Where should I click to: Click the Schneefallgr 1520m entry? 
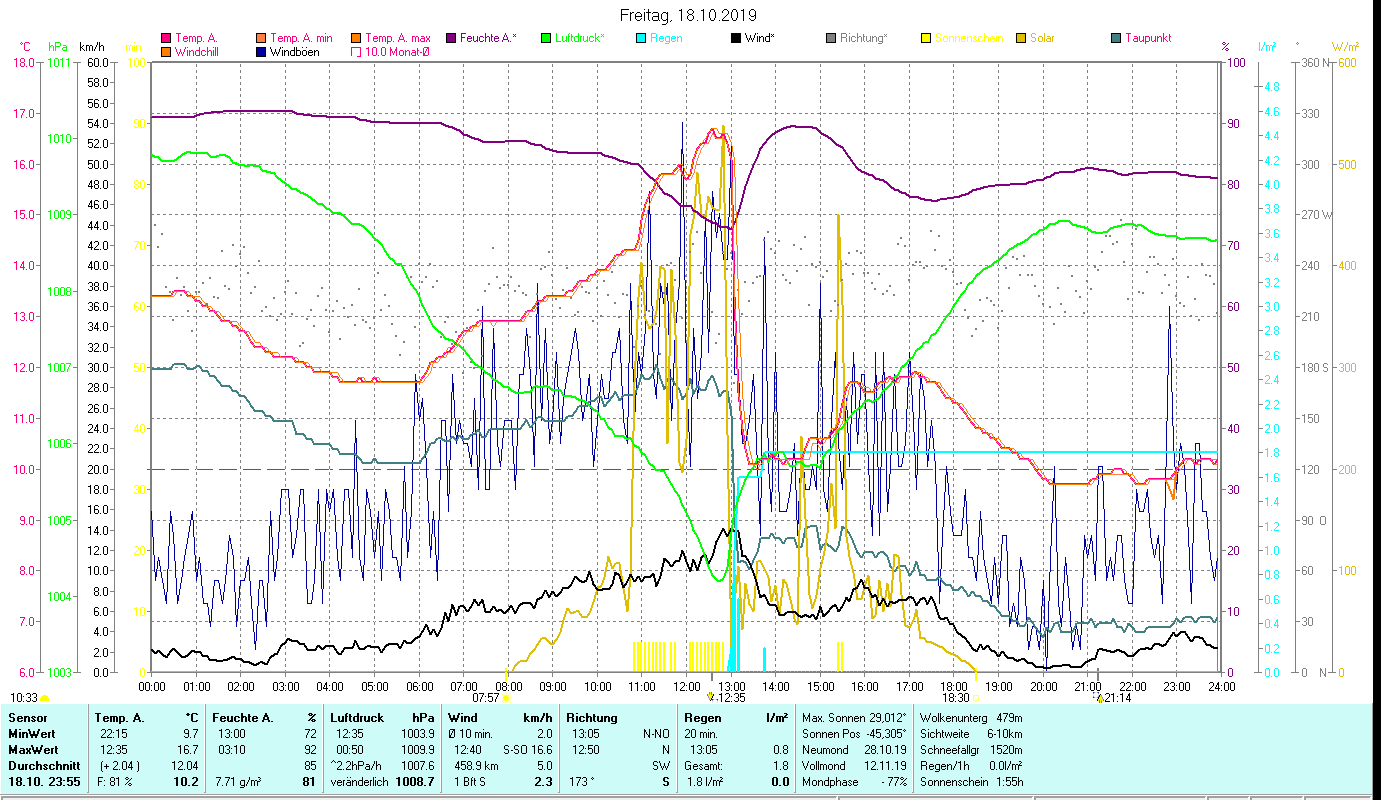tap(970, 749)
